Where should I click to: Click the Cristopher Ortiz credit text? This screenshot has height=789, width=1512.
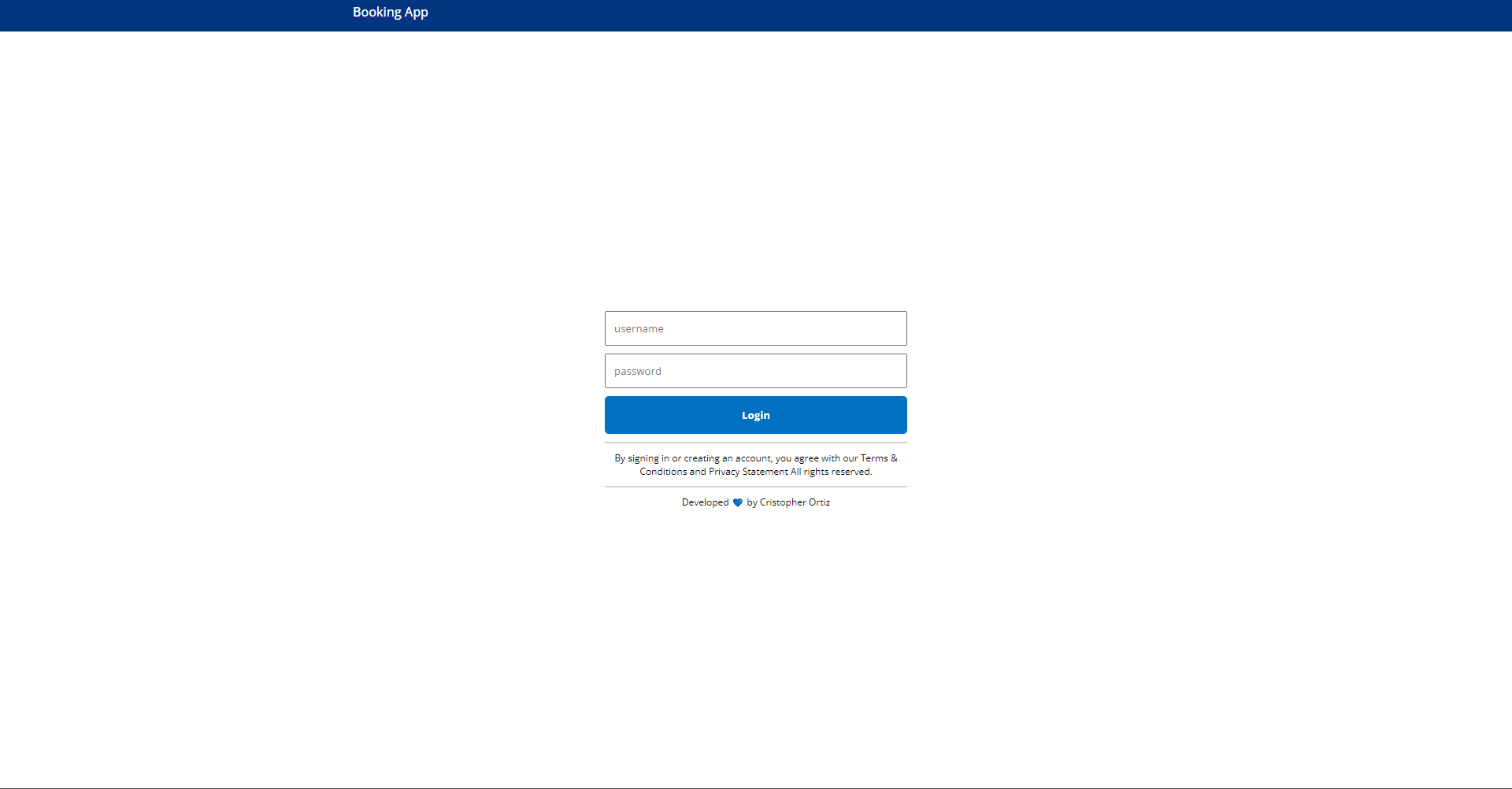coord(795,502)
